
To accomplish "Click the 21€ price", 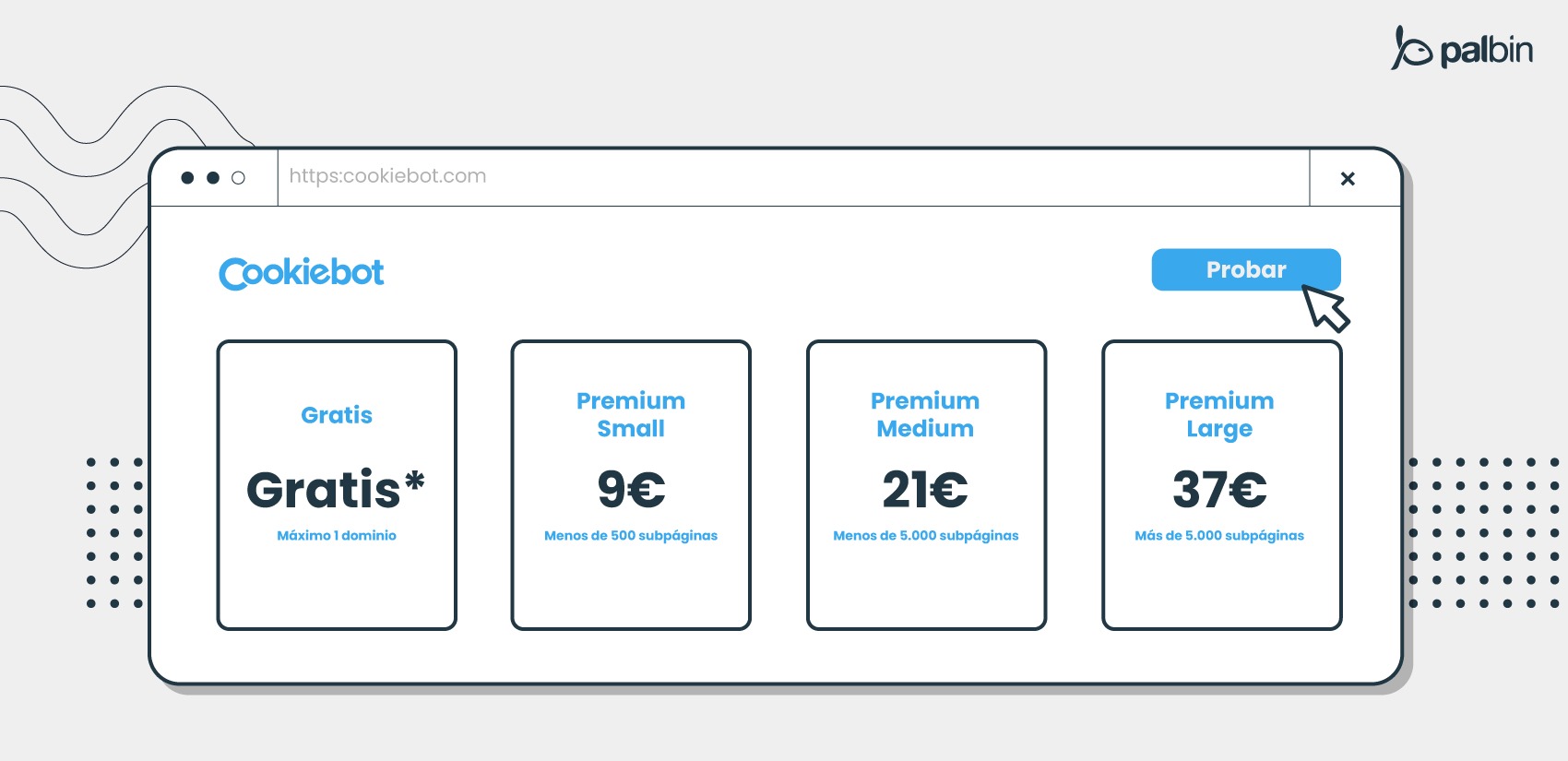I will 925,489.
